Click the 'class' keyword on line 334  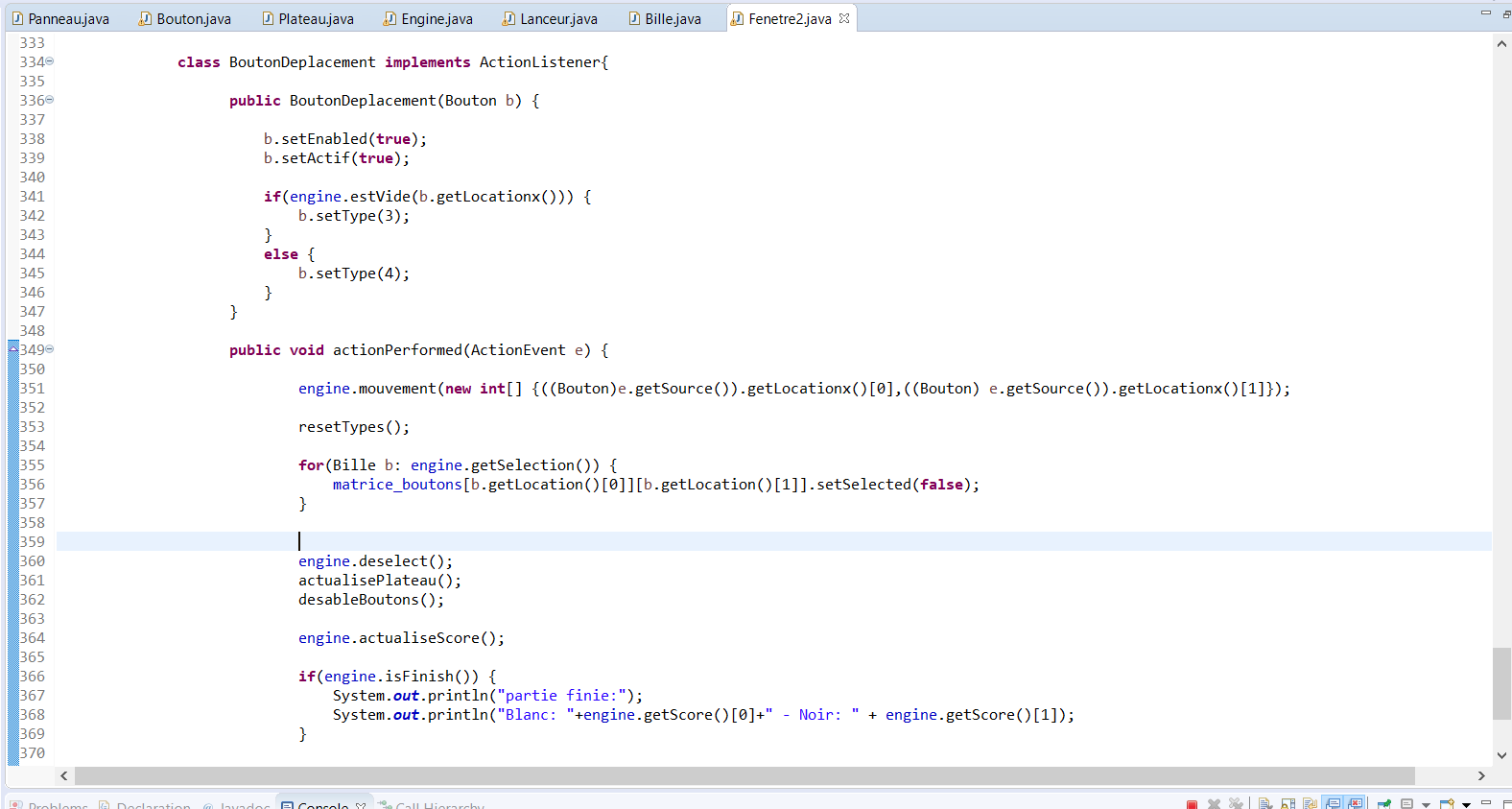tap(199, 61)
